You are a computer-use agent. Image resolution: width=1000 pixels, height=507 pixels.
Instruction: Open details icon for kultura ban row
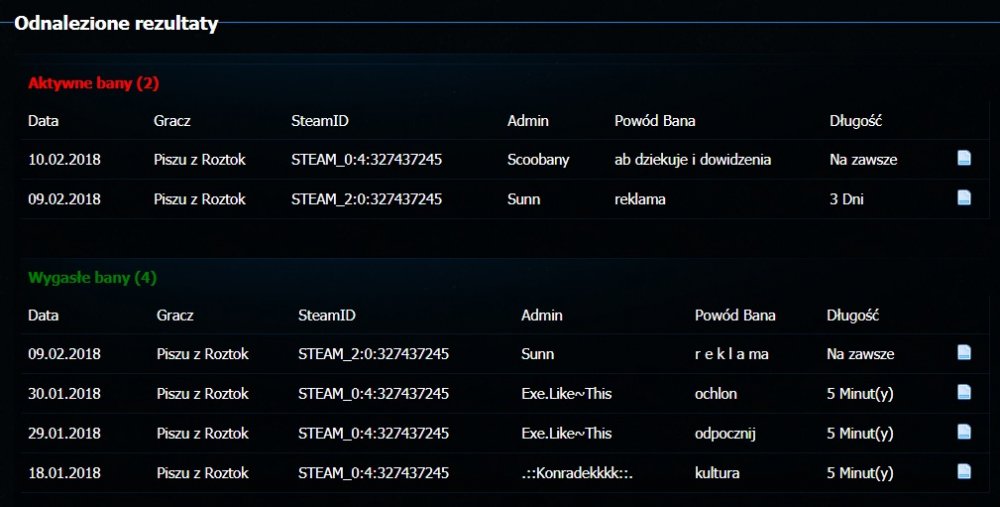click(x=964, y=471)
